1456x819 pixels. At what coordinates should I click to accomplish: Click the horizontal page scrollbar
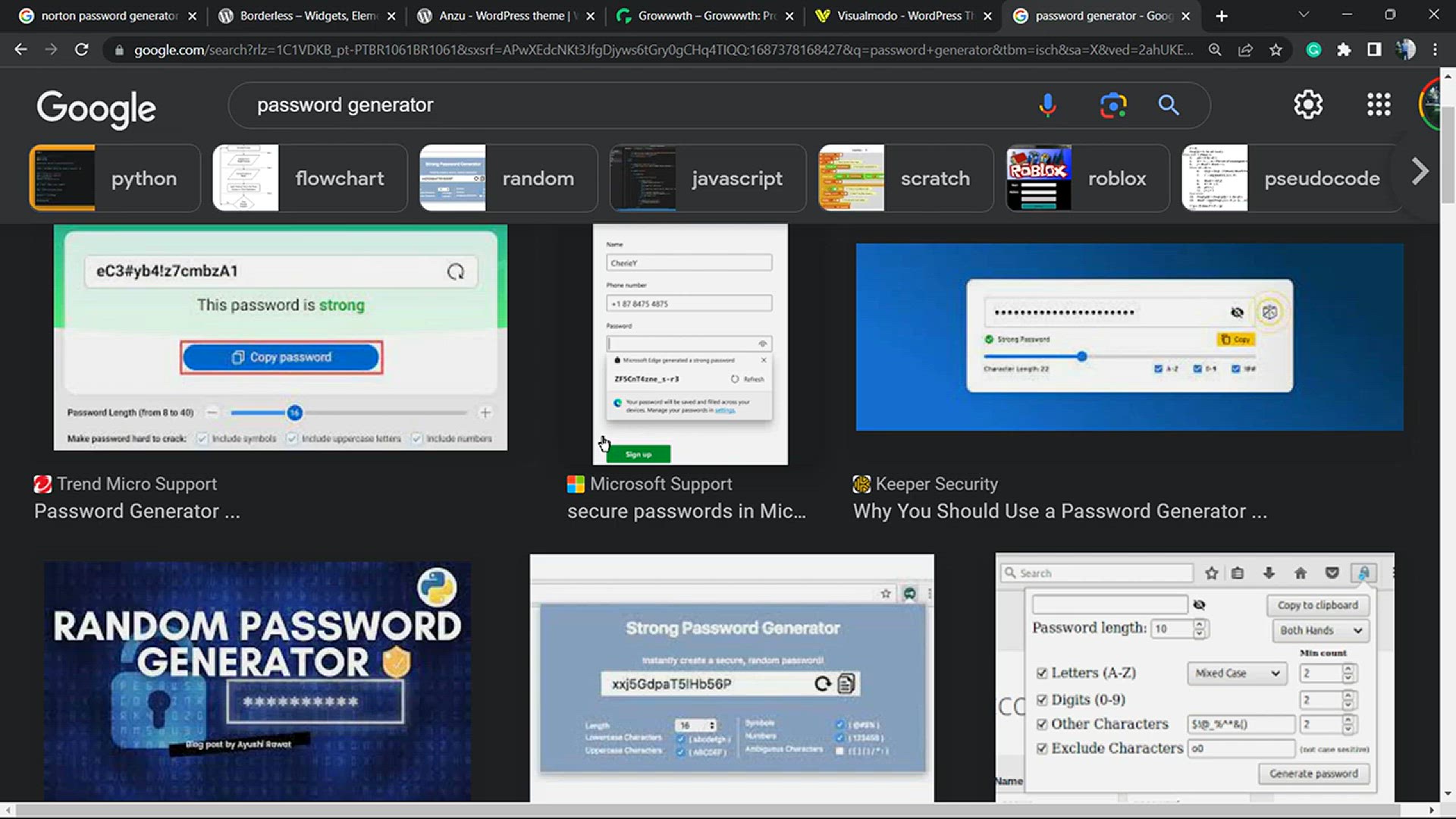(x=707, y=810)
